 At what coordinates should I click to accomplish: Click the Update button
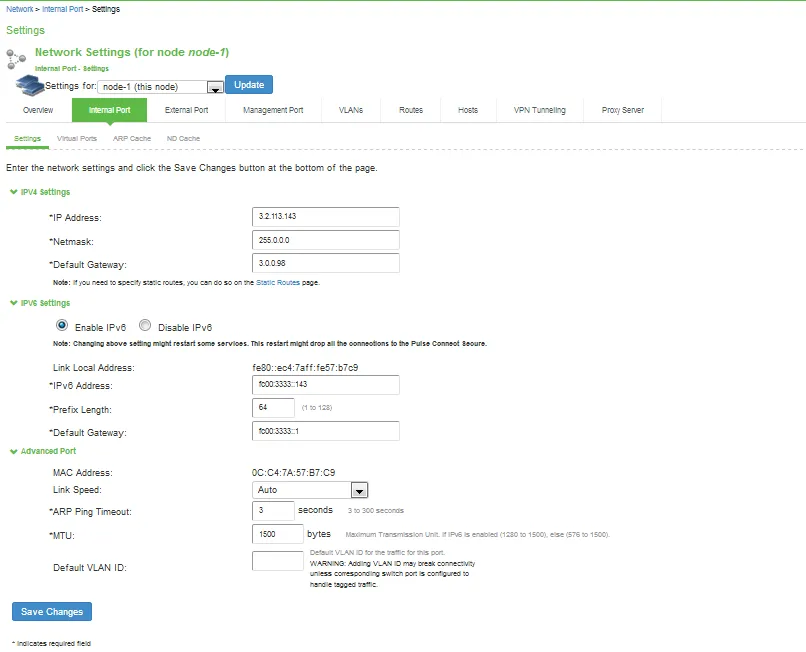pyautogui.click(x=249, y=85)
